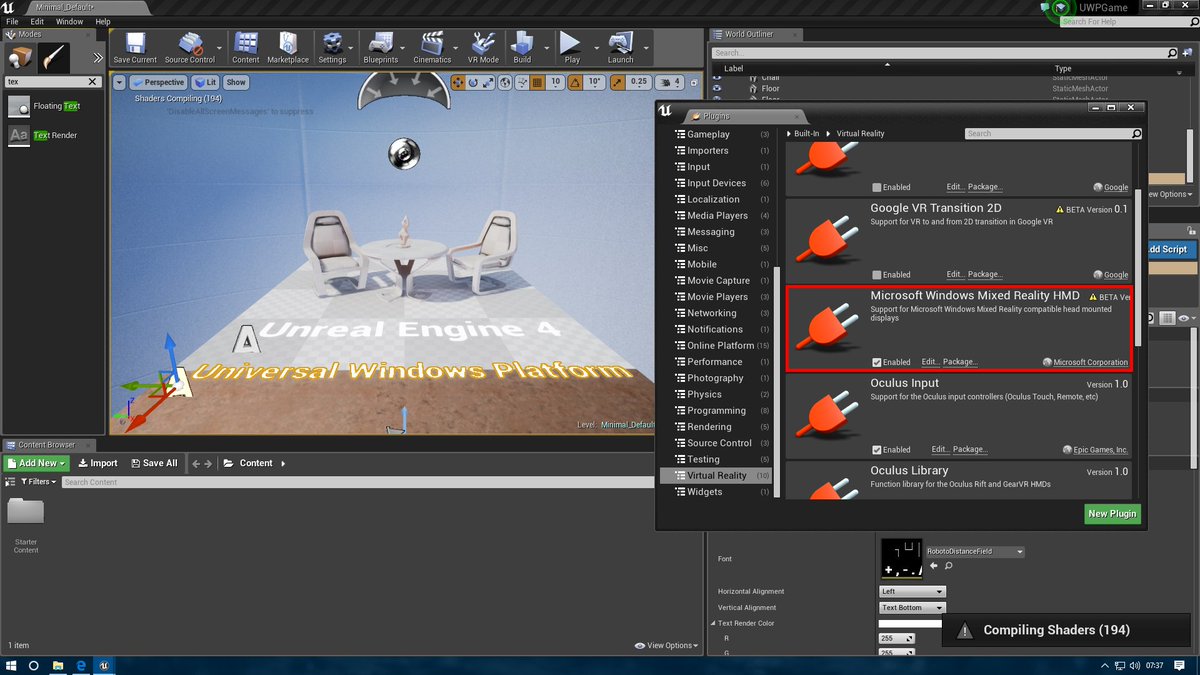The image size is (1200, 675).
Task: Click Save All in the Content Browser
Action: coord(153,463)
